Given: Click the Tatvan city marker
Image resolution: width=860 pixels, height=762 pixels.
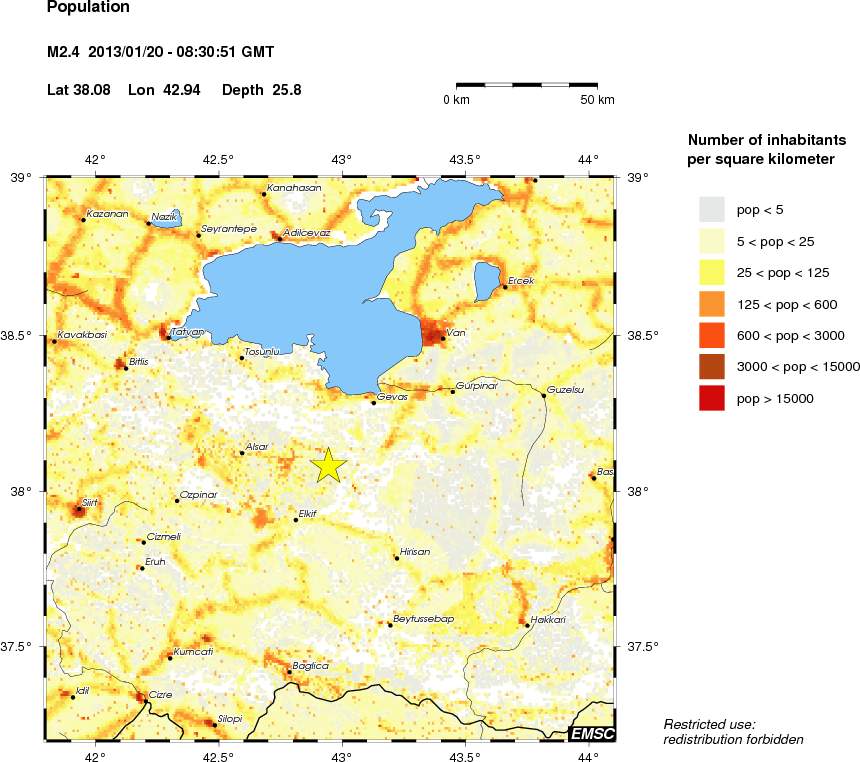Looking at the screenshot, I should [x=169, y=338].
